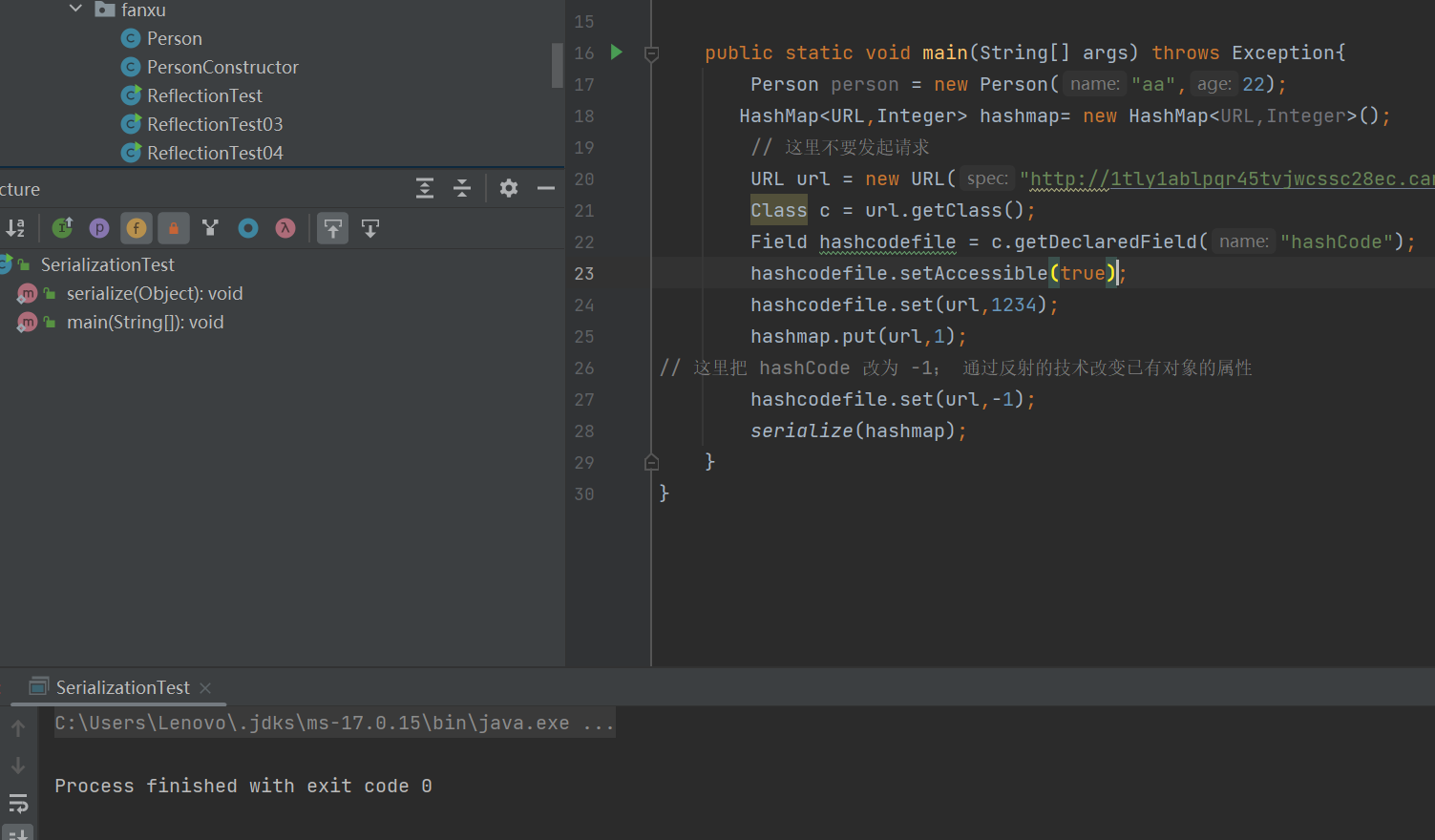Image resolution: width=1435 pixels, height=840 pixels.
Task: Click Down the stack trace arrow
Action: [x=18, y=766]
